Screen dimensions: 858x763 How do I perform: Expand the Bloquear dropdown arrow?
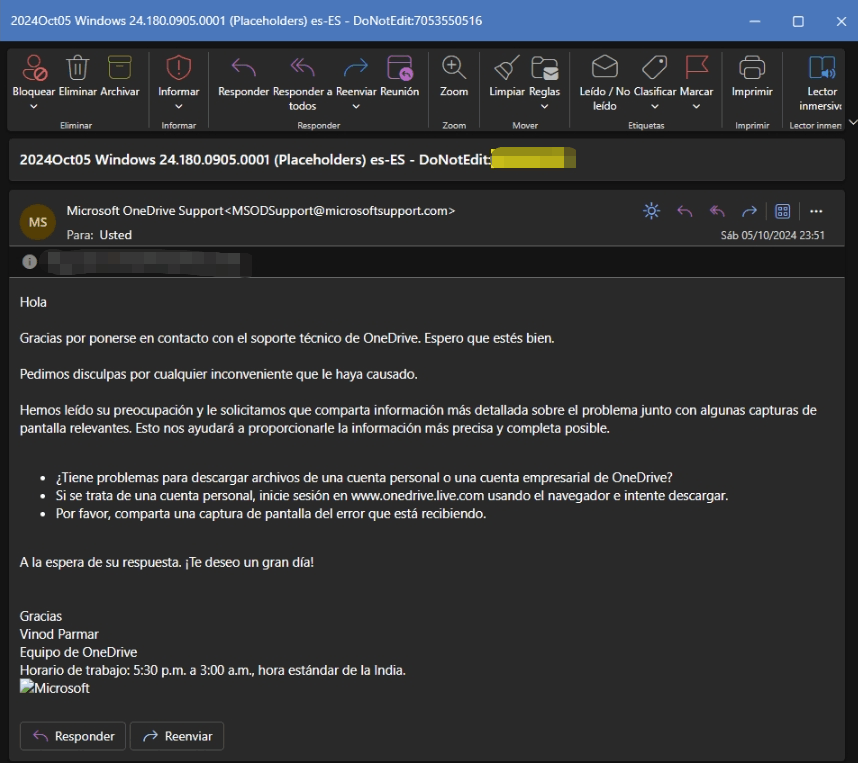pyautogui.click(x=34, y=106)
